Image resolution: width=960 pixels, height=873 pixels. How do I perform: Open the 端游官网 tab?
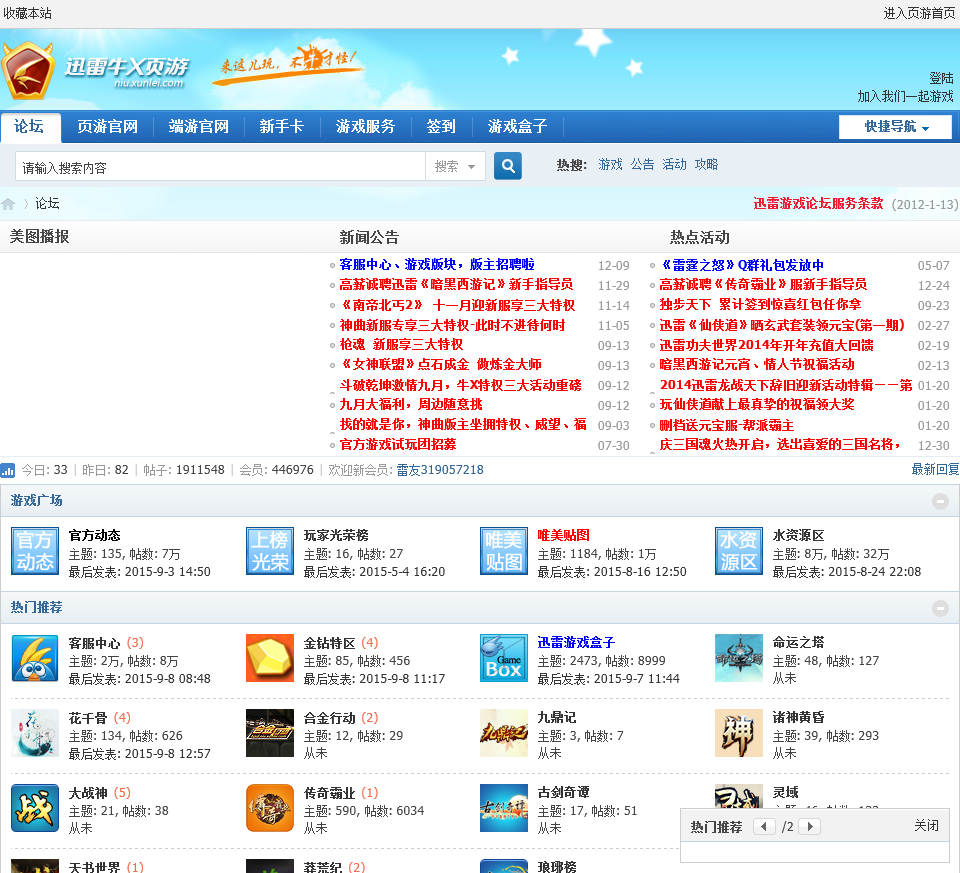pos(198,127)
